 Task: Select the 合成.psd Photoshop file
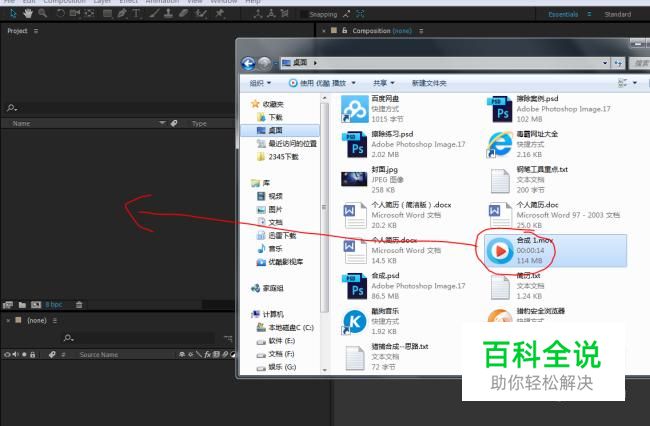click(x=403, y=286)
